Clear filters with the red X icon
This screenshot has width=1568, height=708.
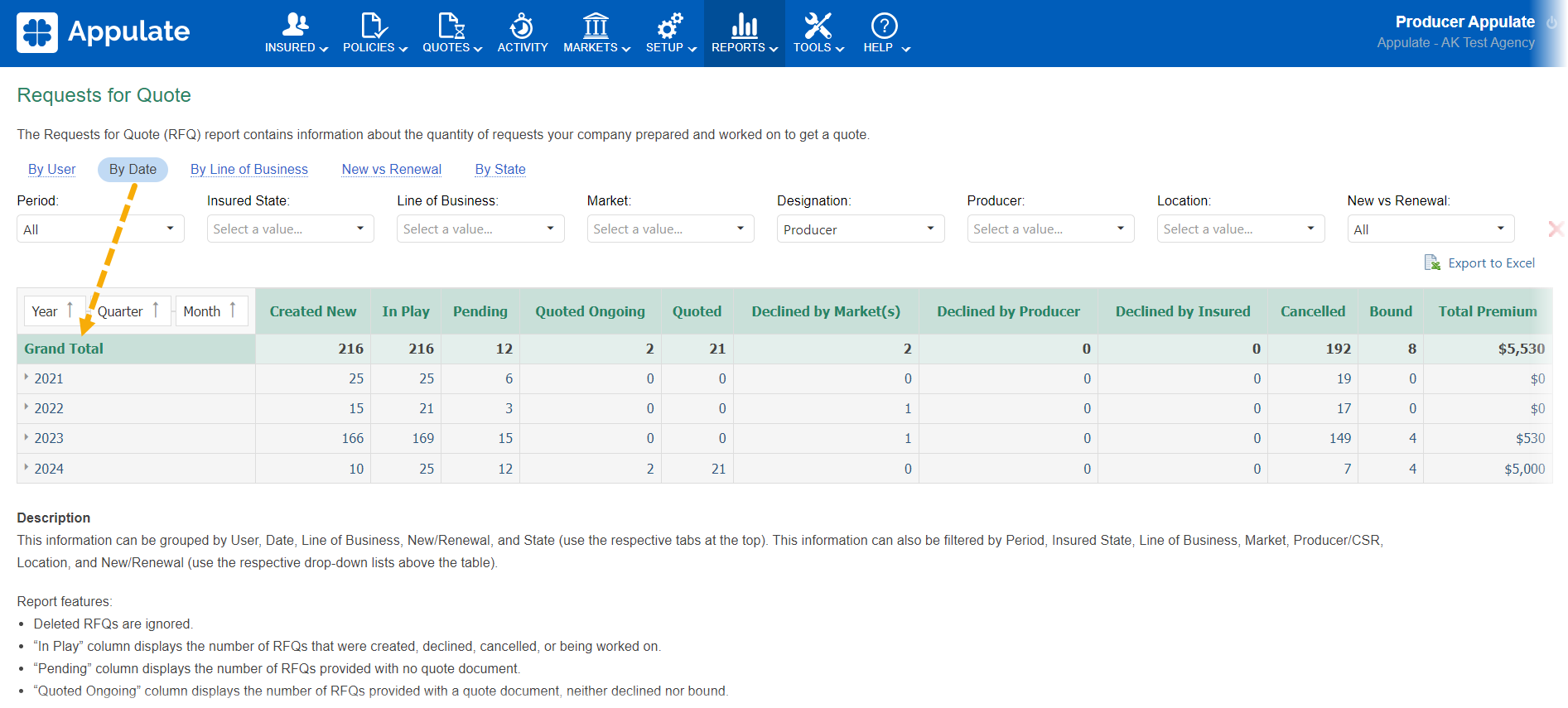1556,229
